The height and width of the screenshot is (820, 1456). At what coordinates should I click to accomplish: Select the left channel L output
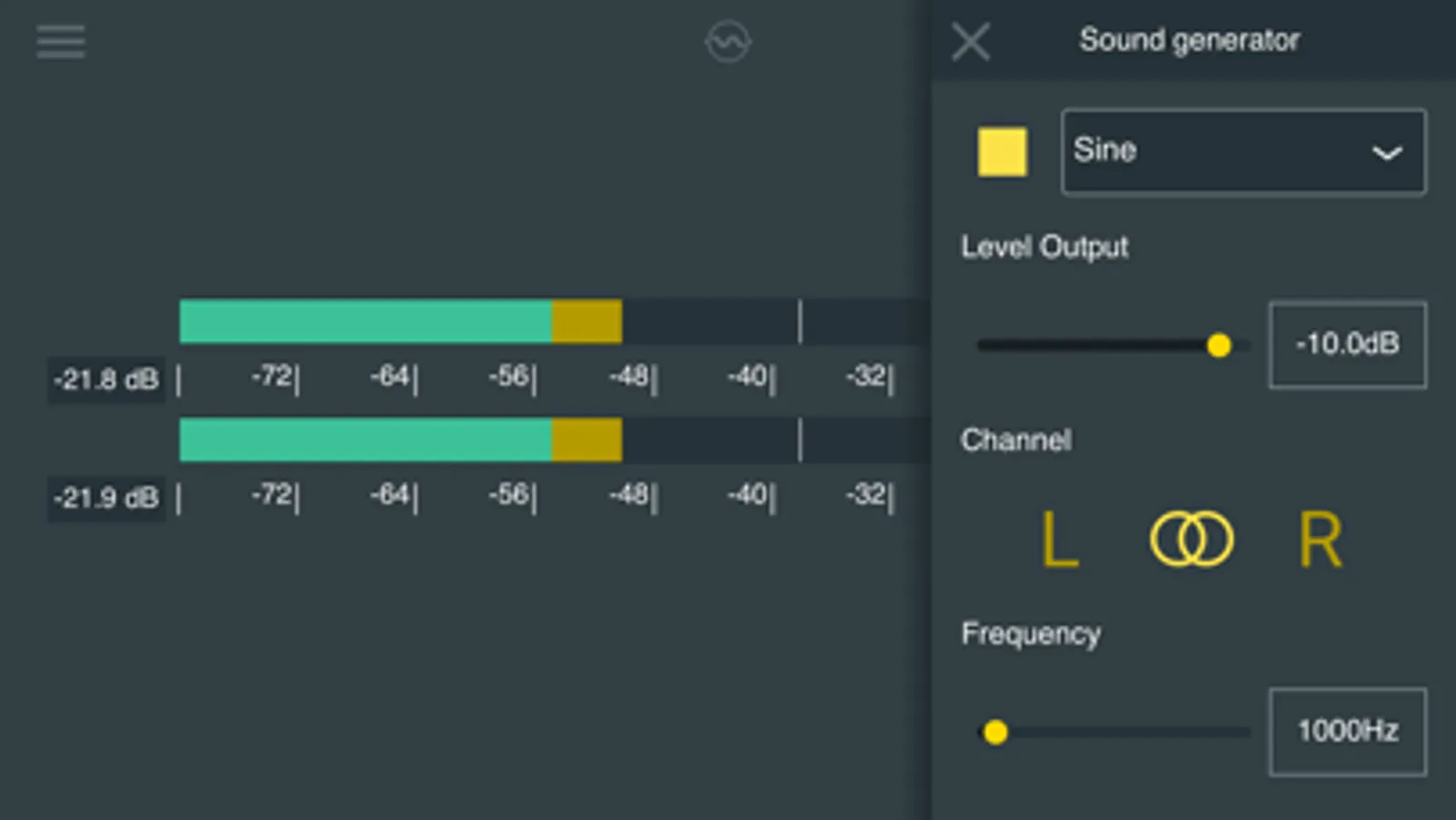[x=1059, y=540]
